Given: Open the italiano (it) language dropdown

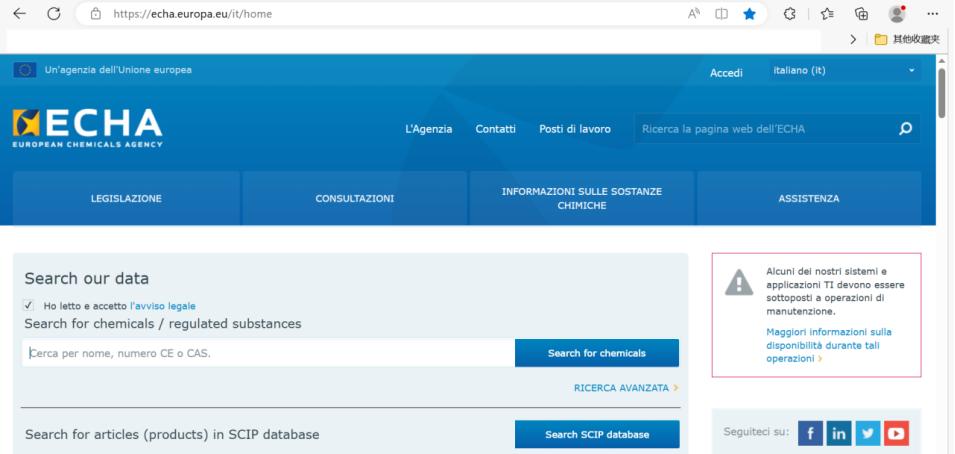Looking at the screenshot, I should pyautogui.click(x=844, y=71).
